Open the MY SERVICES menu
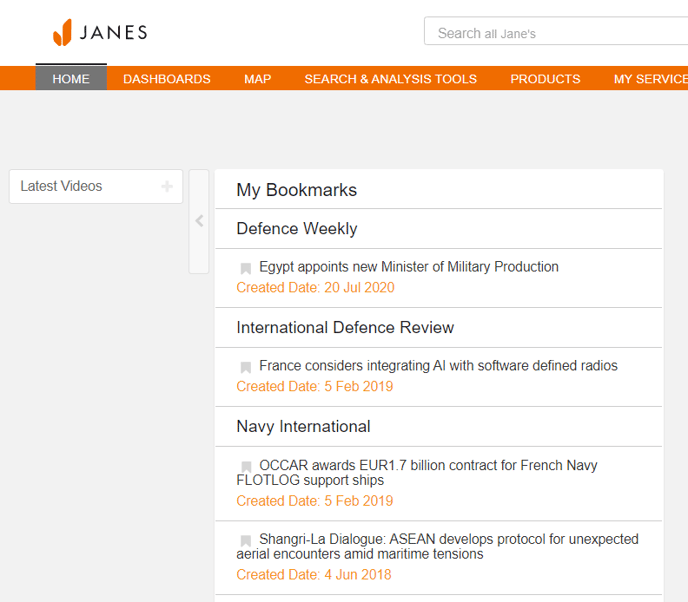Image resolution: width=688 pixels, height=602 pixels. point(651,79)
